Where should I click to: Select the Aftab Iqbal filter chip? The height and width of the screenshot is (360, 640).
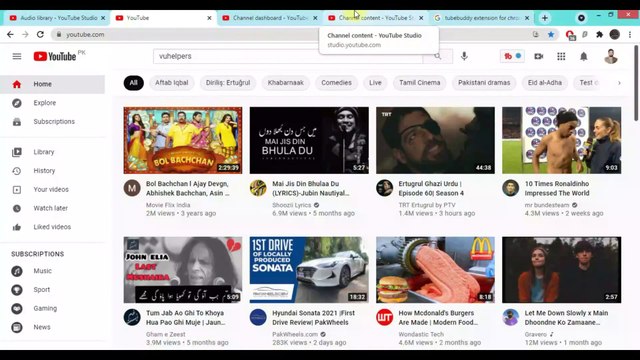pyautogui.click(x=171, y=83)
